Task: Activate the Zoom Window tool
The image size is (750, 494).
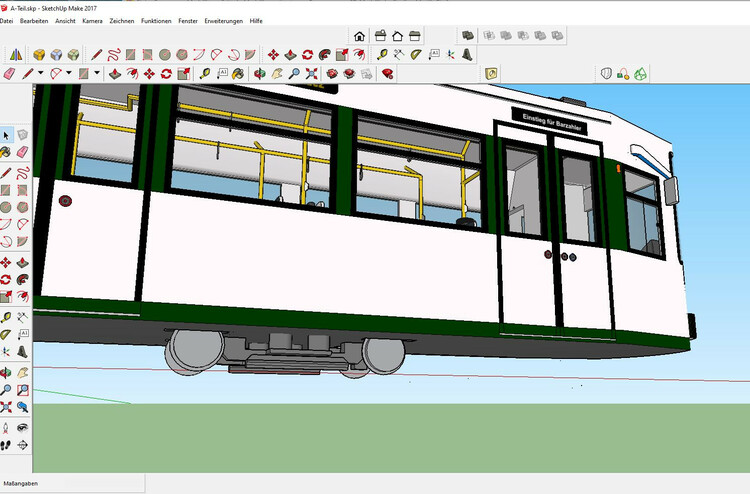Action: [22, 390]
